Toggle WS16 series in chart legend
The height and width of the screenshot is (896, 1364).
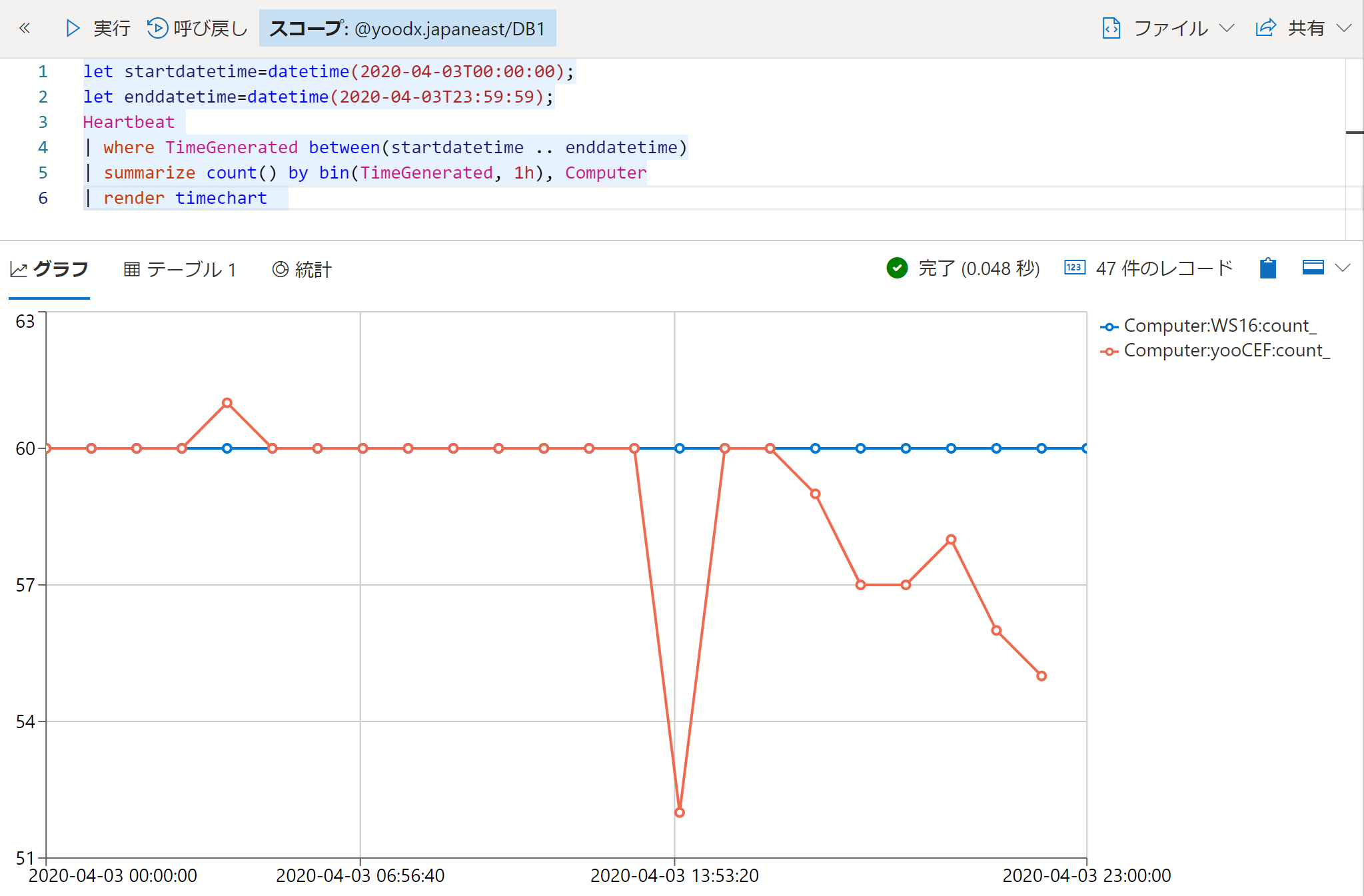(x=1219, y=326)
